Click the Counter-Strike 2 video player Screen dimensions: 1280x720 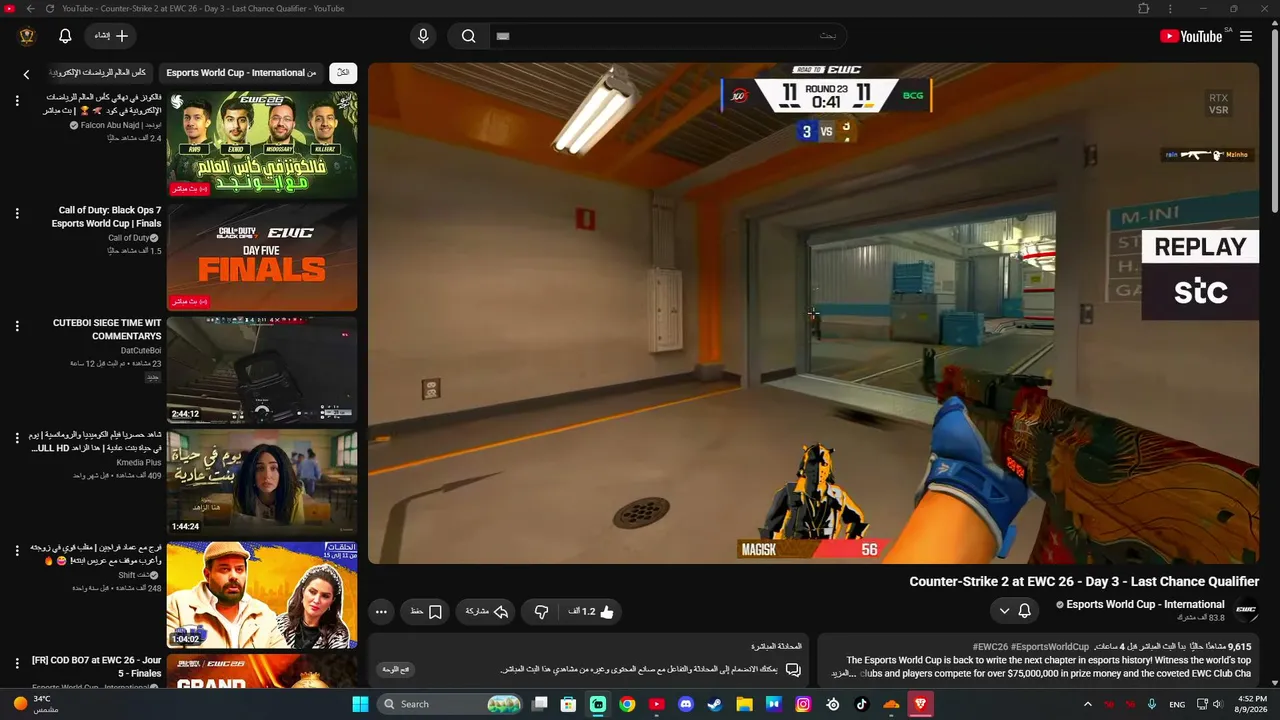pyautogui.click(x=813, y=313)
